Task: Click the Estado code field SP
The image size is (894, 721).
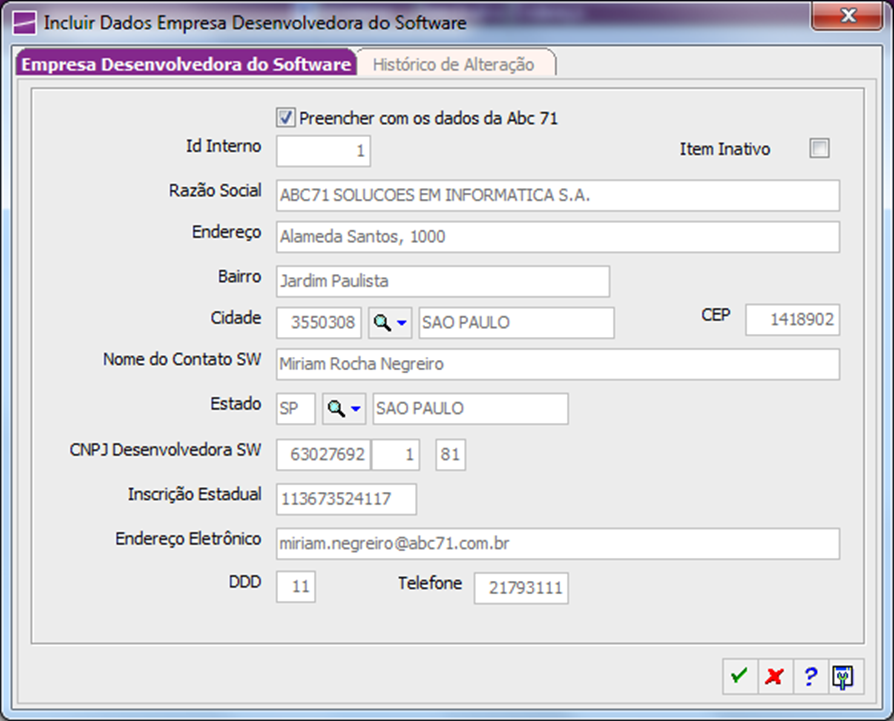Action: (x=295, y=409)
